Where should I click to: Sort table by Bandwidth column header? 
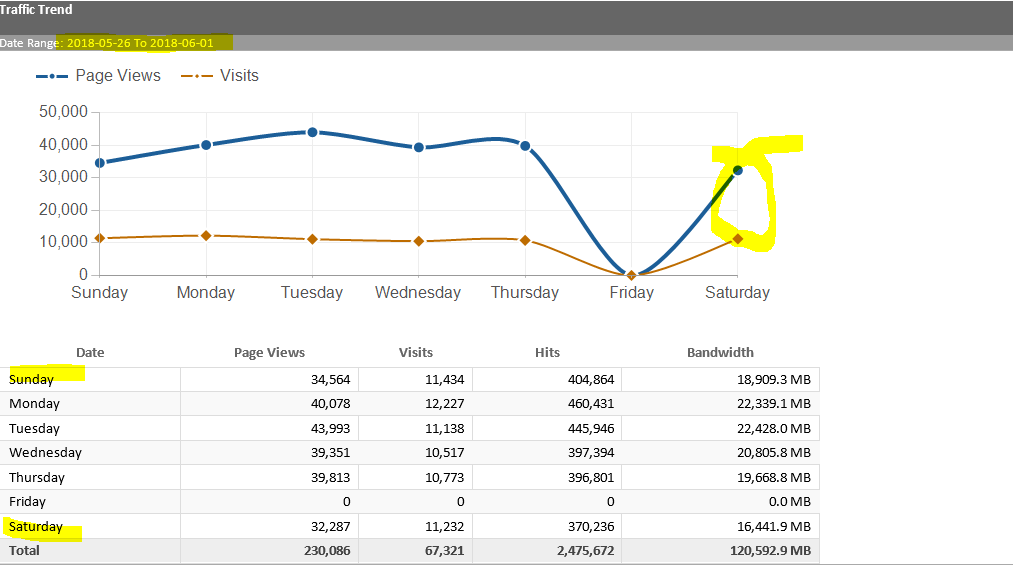[720, 352]
